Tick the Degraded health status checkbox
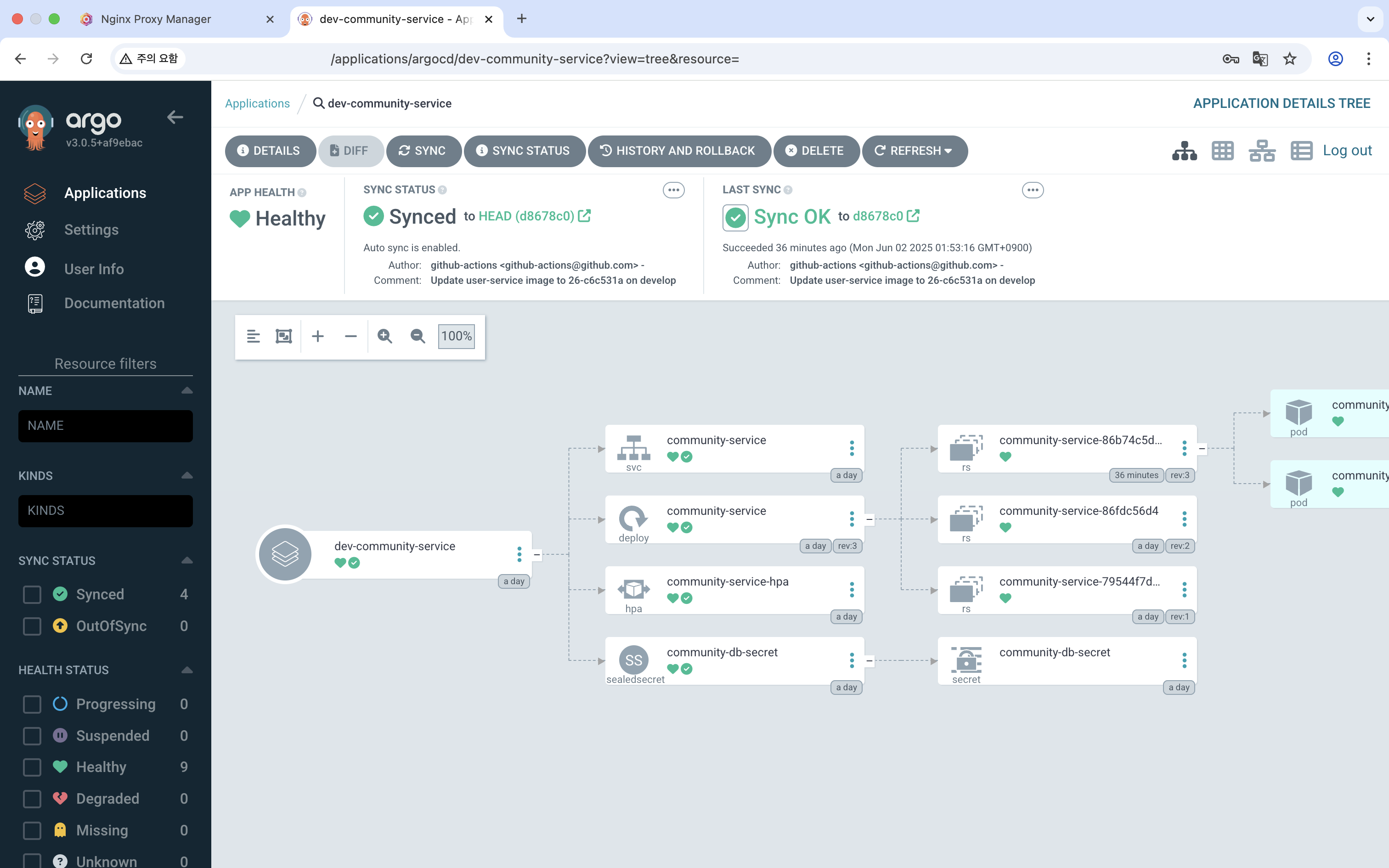Viewport: 1389px width, 868px height. pos(32,799)
